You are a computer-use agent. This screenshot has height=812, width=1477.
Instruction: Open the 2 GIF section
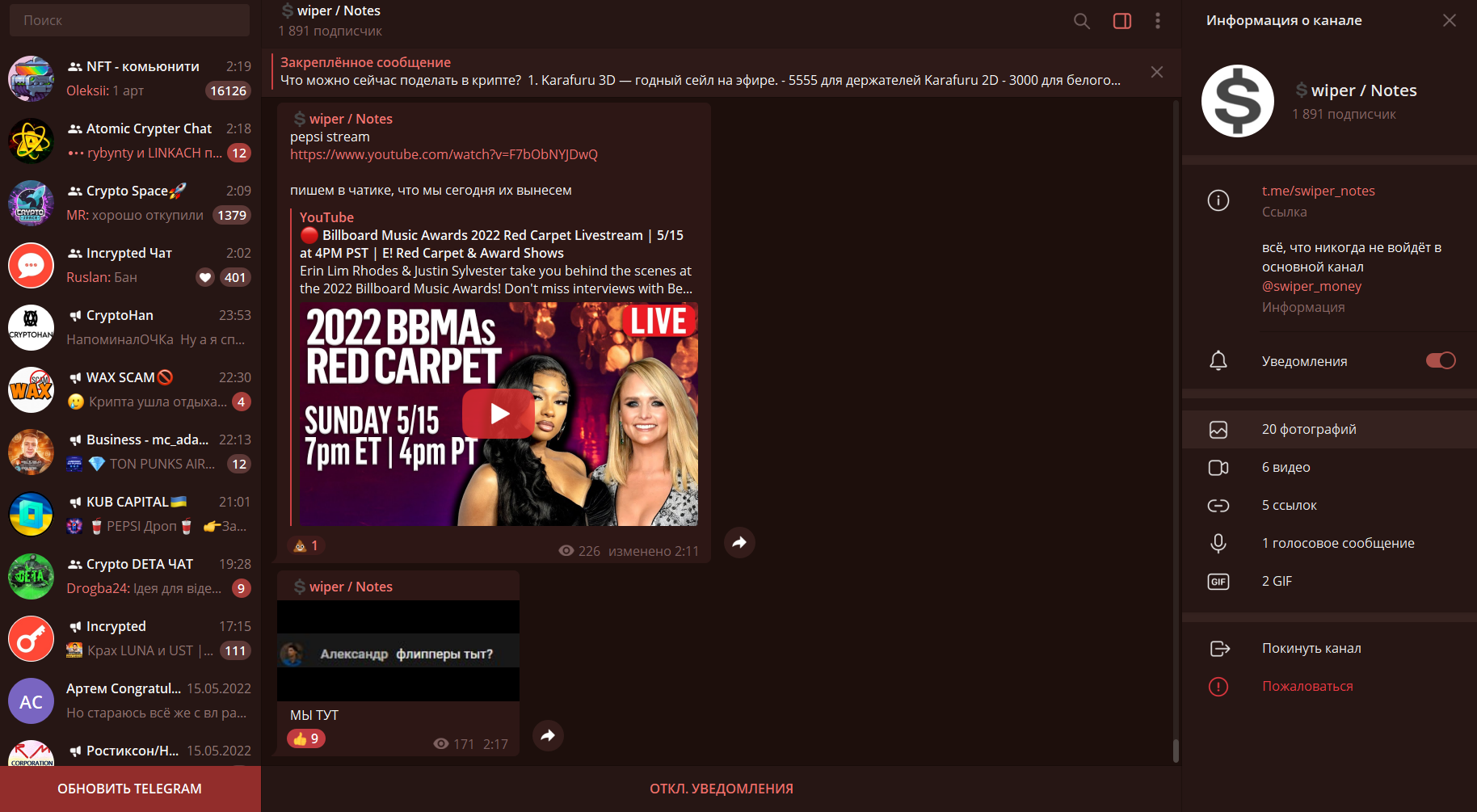pos(1329,581)
